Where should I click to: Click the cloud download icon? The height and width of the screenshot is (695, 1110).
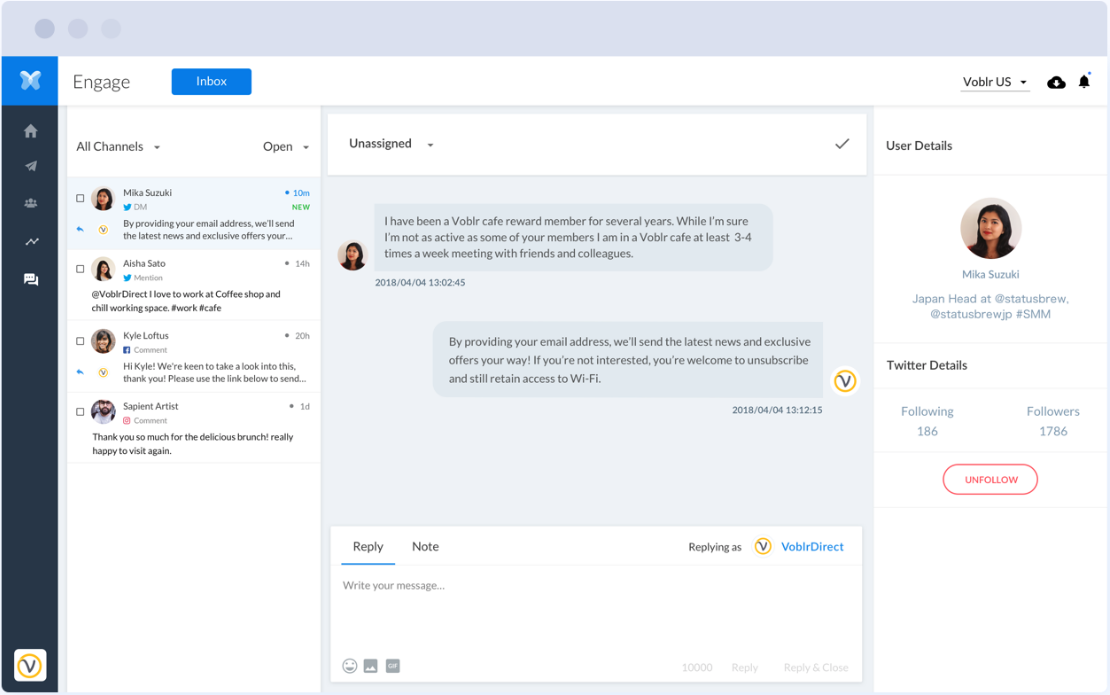pyautogui.click(x=1056, y=82)
